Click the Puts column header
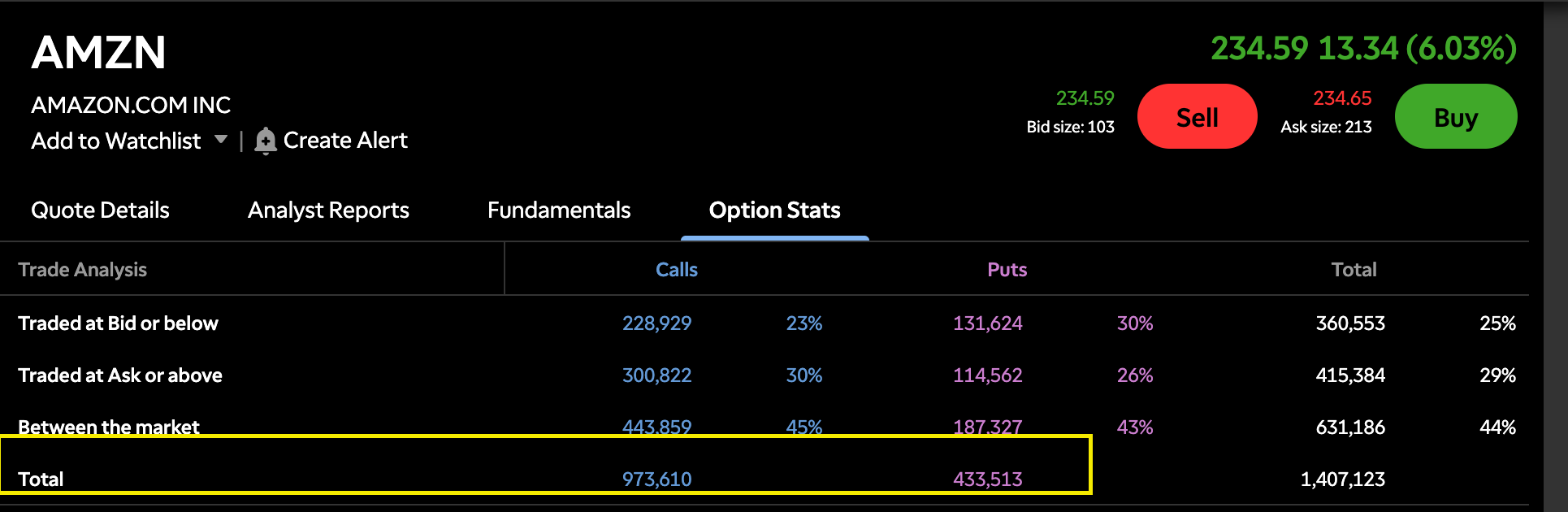Image resolution: width=1568 pixels, height=512 pixels. tap(1007, 270)
